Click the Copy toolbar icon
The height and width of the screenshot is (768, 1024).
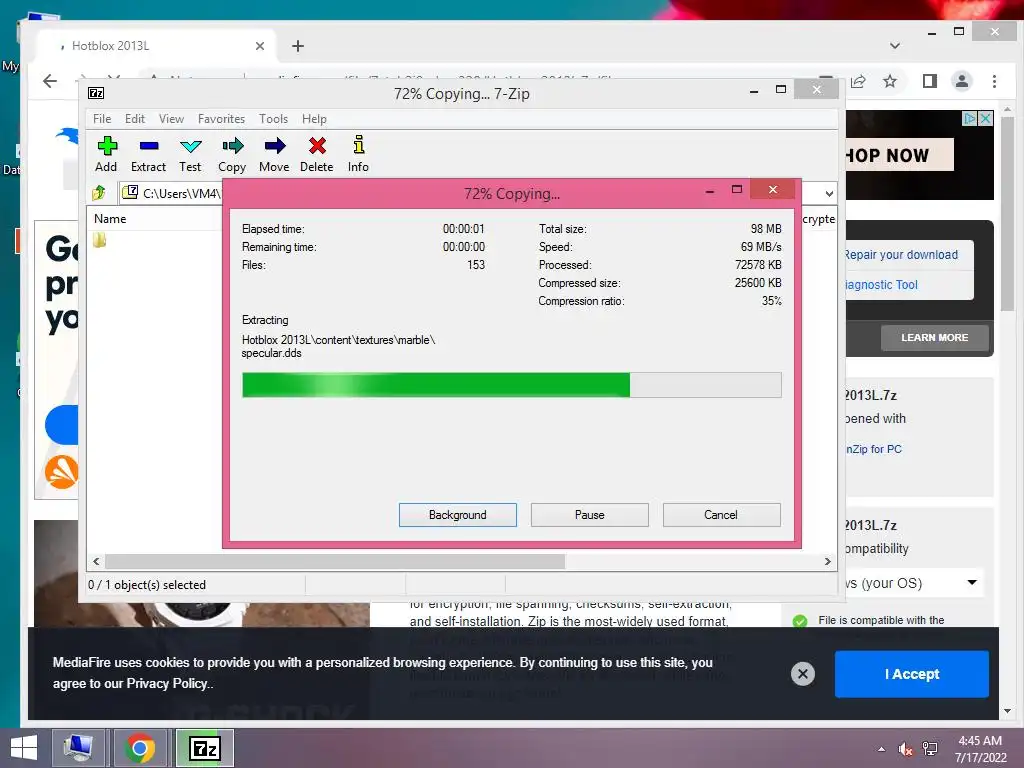(232, 153)
